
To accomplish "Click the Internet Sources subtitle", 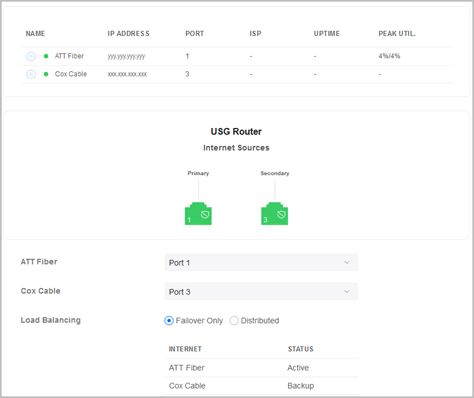I will click(x=236, y=148).
